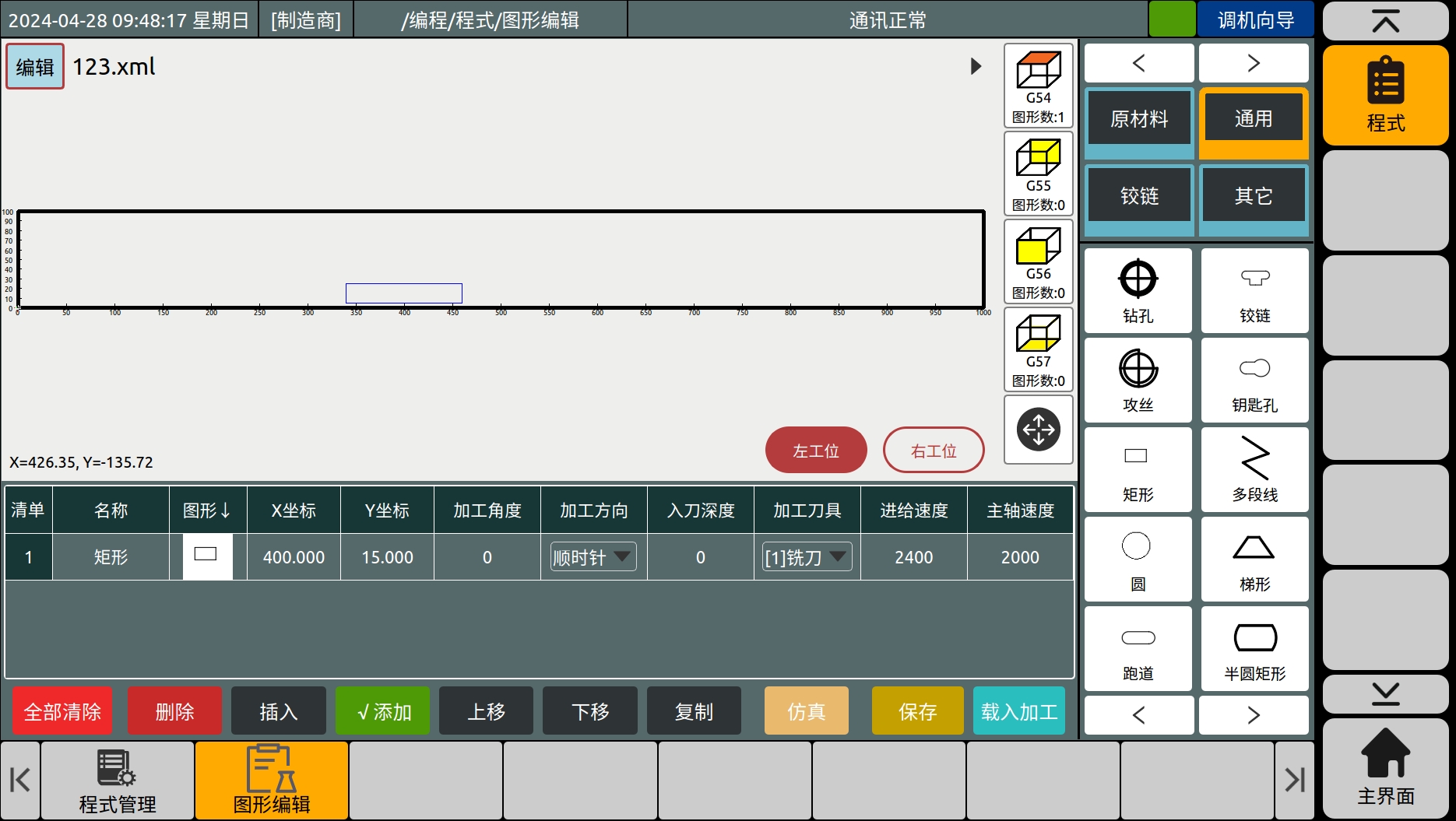1456x821 pixels.
Task: Select the 钻孔 drilling shape tool
Action: 1138,290
